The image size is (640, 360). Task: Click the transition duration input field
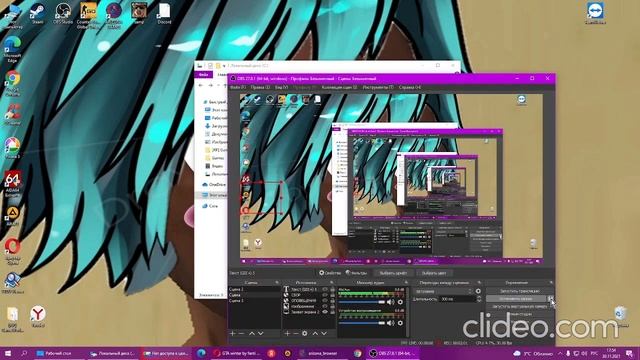(x=457, y=299)
